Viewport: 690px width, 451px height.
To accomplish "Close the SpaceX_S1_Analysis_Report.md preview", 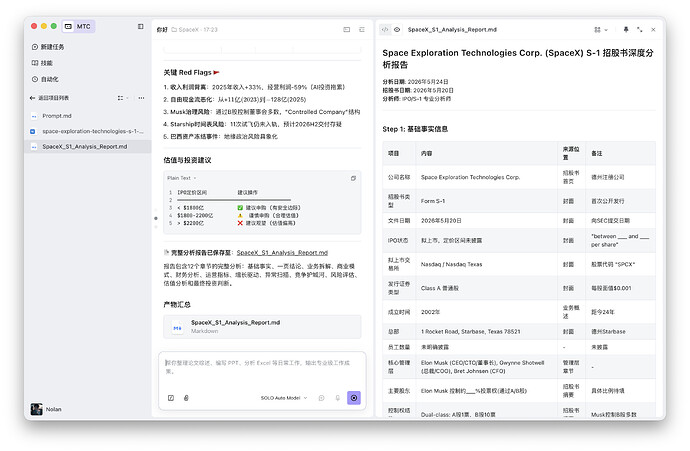I will coord(653,29).
